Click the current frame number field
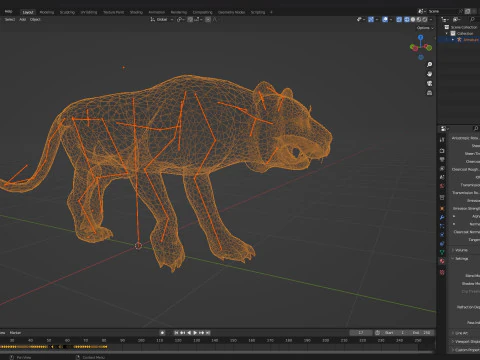Viewport: 480px width, 360px height. click(361, 333)
